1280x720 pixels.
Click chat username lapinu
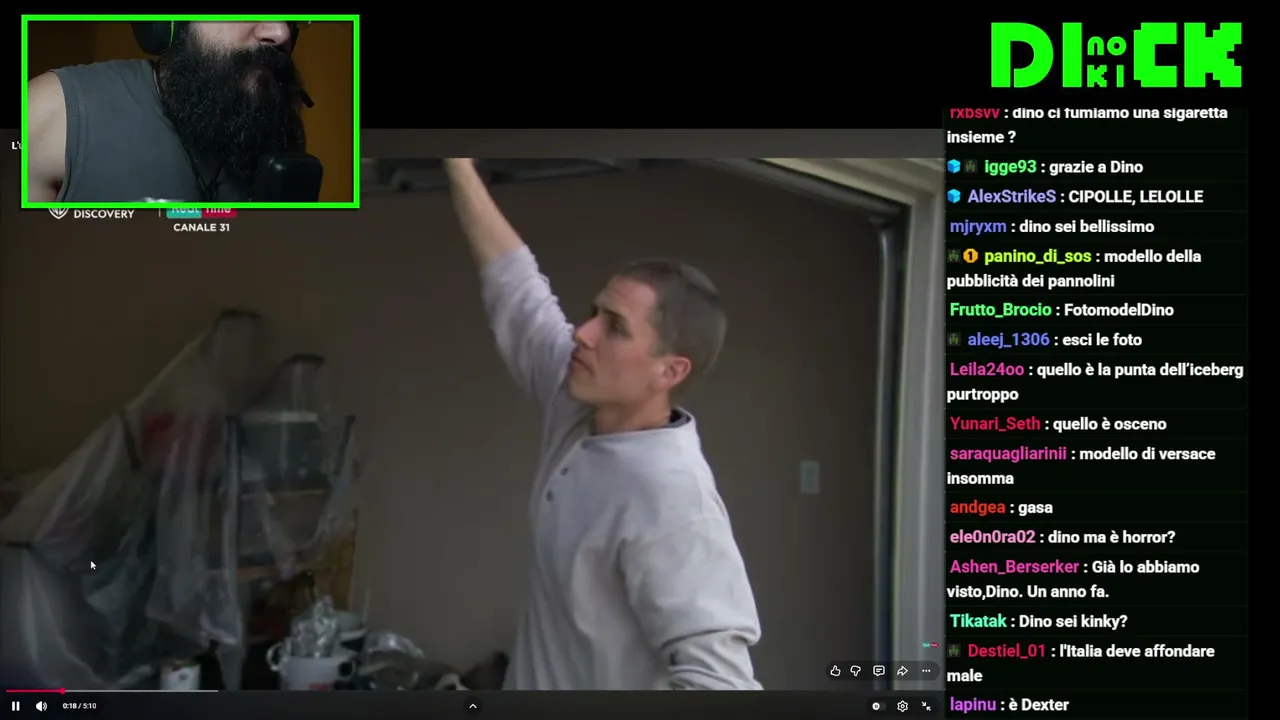(973, 705)
